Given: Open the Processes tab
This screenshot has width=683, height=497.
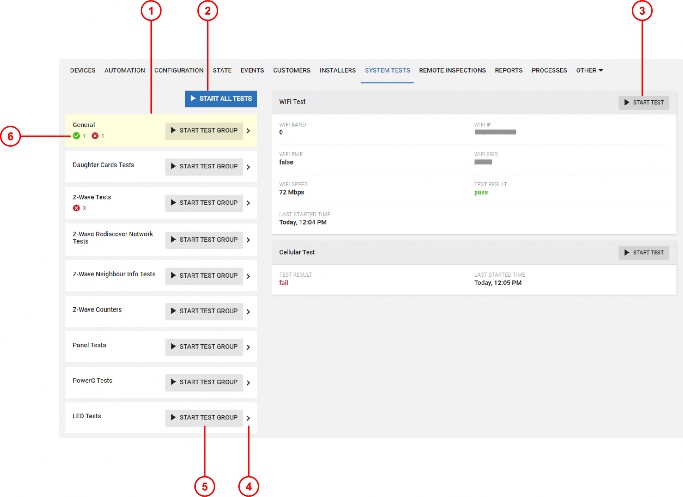Looking at the screenshot, I should coord(549,70).
